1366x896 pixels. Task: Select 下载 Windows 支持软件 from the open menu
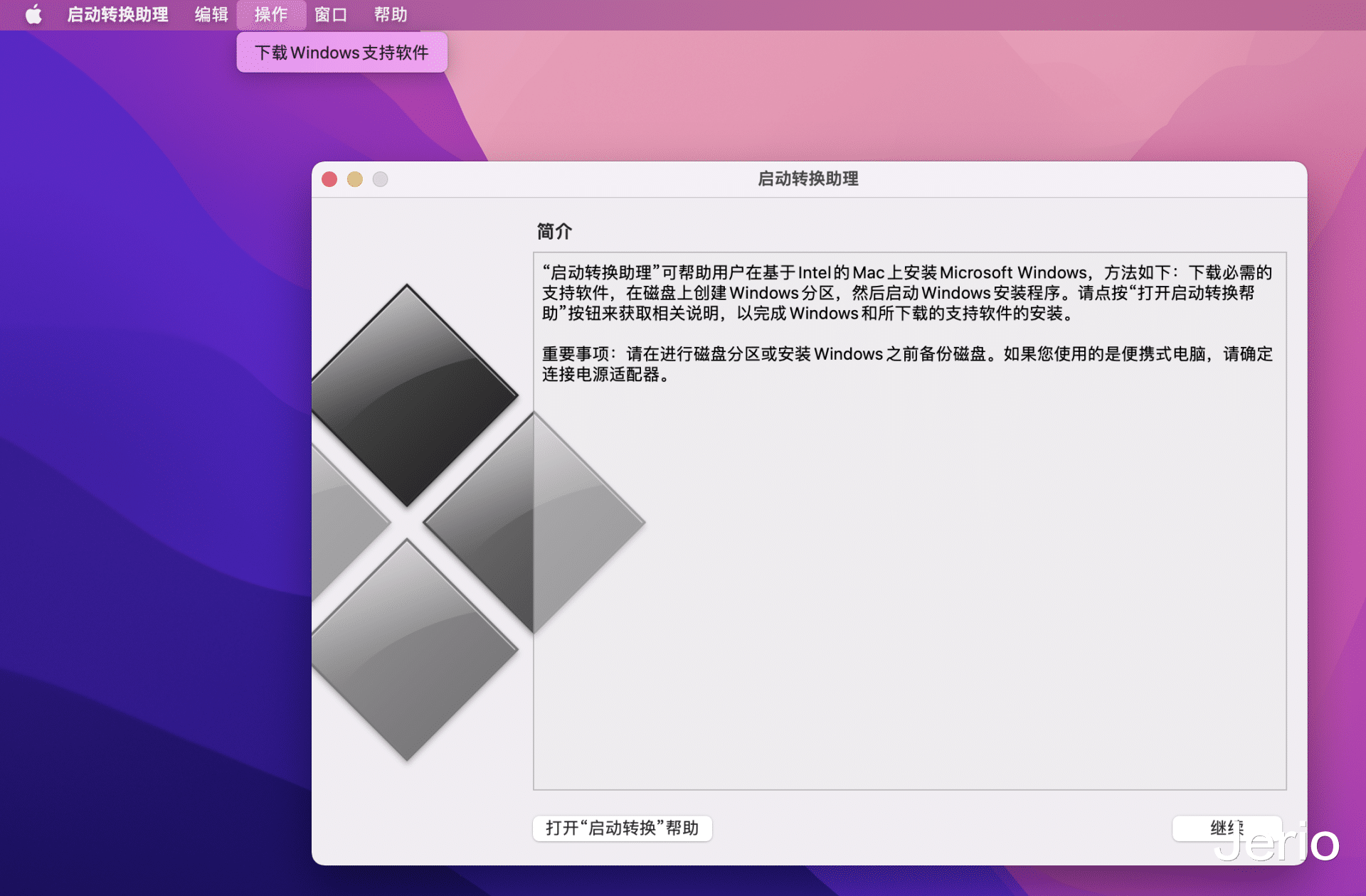[x=341, y=52]
